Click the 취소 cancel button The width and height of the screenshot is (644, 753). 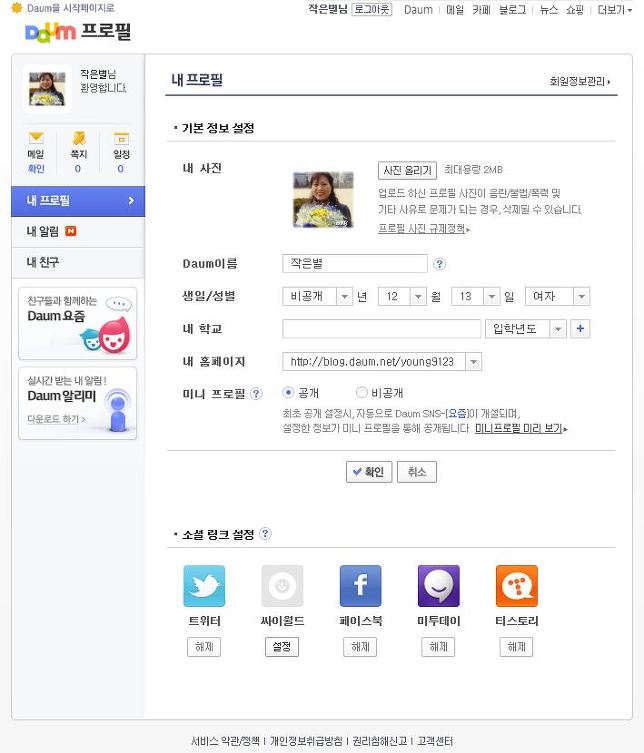417,472
